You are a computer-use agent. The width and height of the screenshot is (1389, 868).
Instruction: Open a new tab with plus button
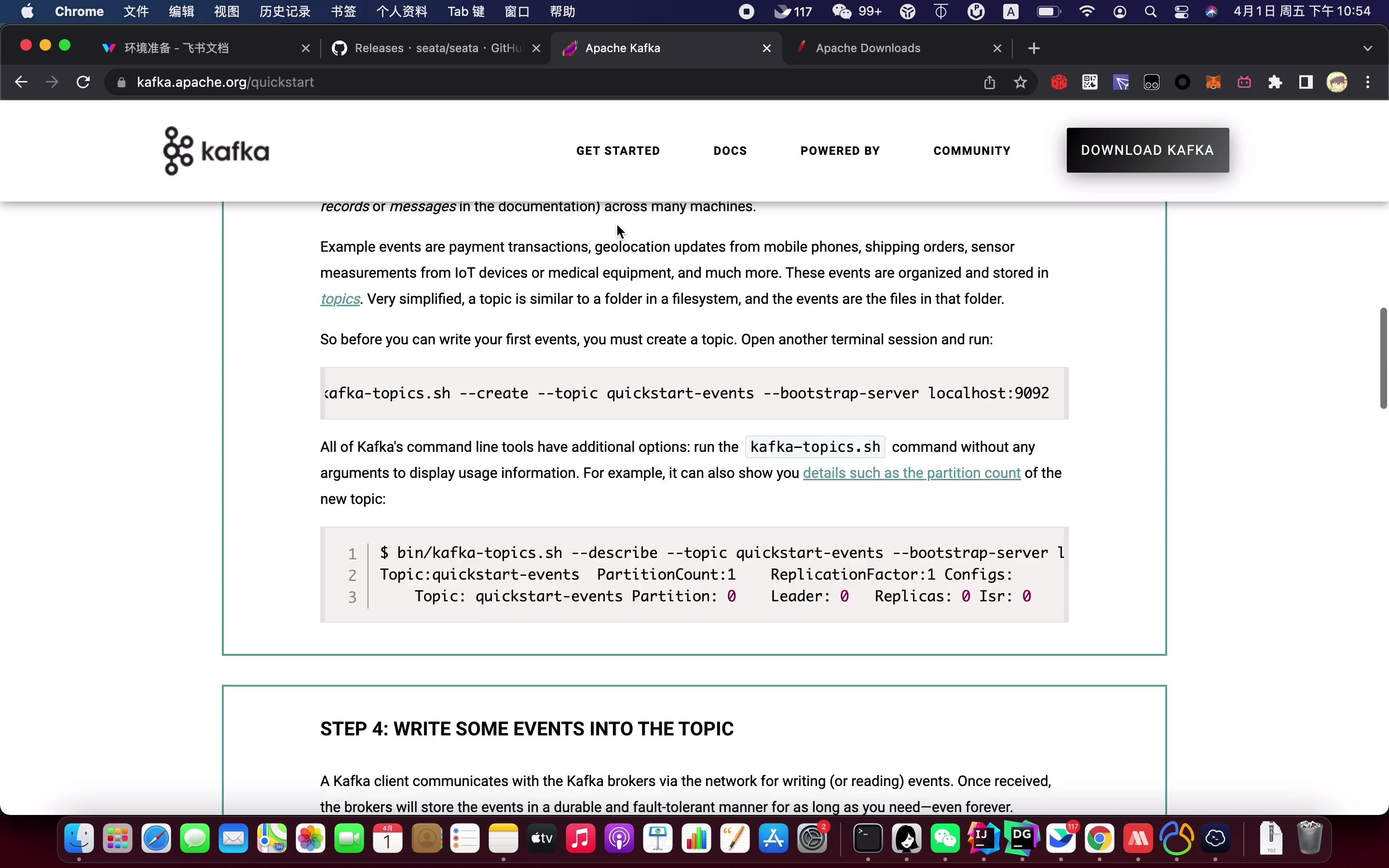point(1034,48)
